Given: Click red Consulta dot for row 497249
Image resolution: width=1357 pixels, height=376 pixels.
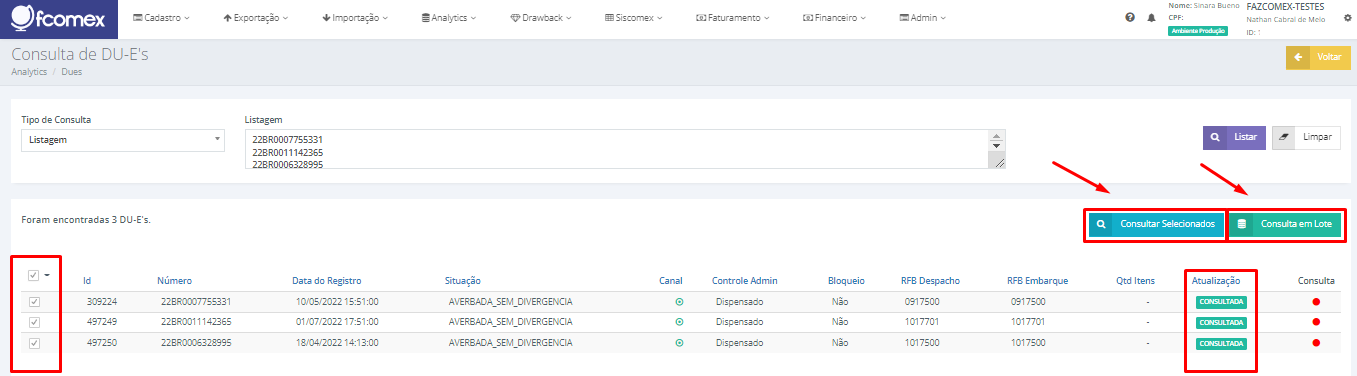Looking at the screenshot, I should pos(1316,322).
